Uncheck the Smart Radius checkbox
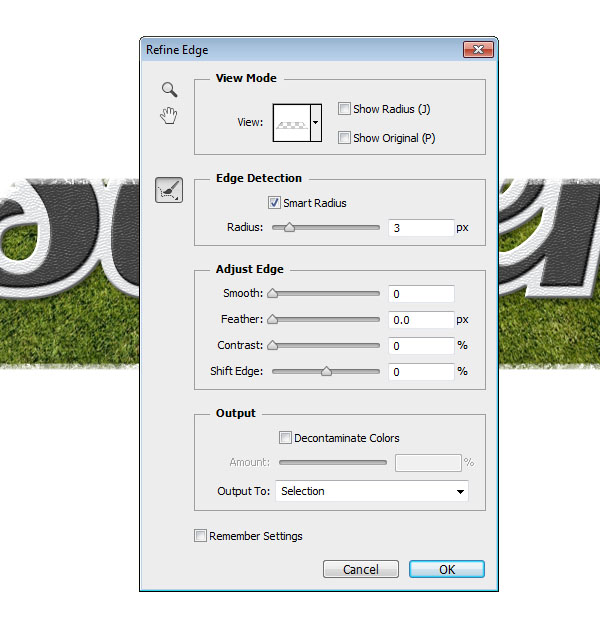The image size is (600, 630). [274, 202]
